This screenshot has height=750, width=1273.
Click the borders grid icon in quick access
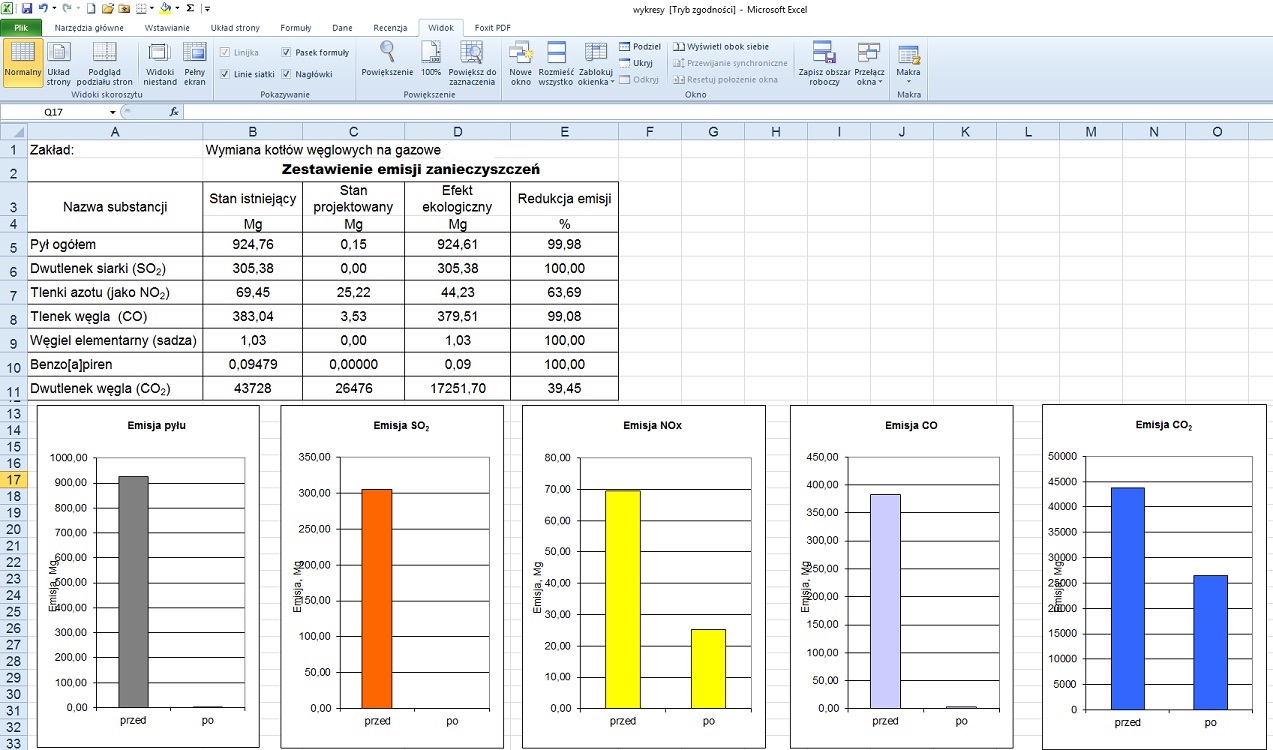pyautogui.click(x=141, y=8)
